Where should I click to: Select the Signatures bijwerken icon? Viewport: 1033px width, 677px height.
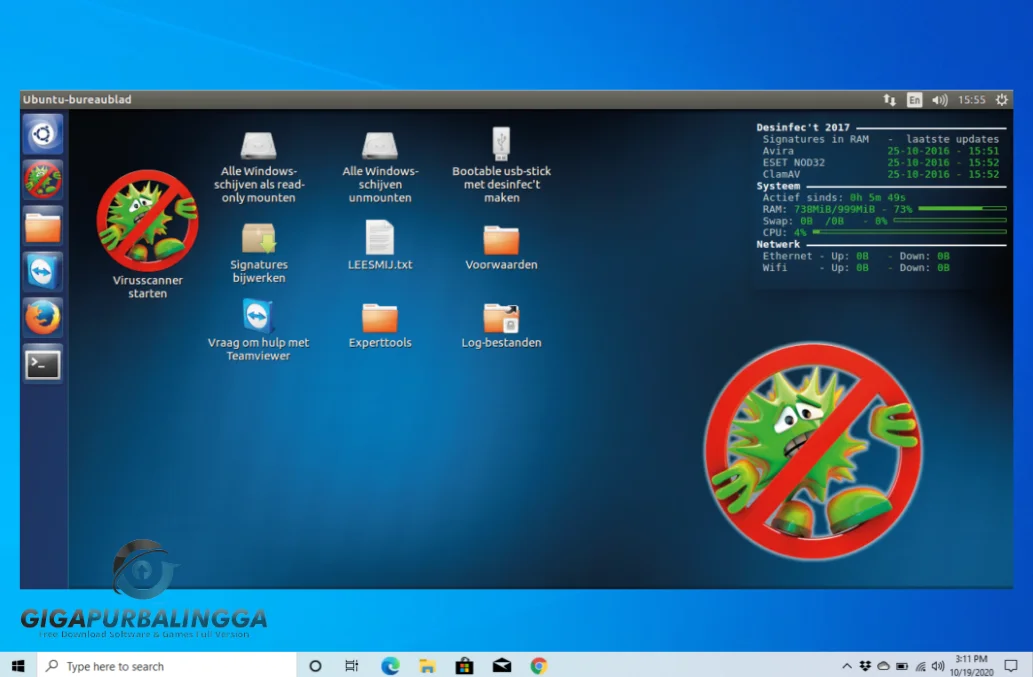click(258, 254)
